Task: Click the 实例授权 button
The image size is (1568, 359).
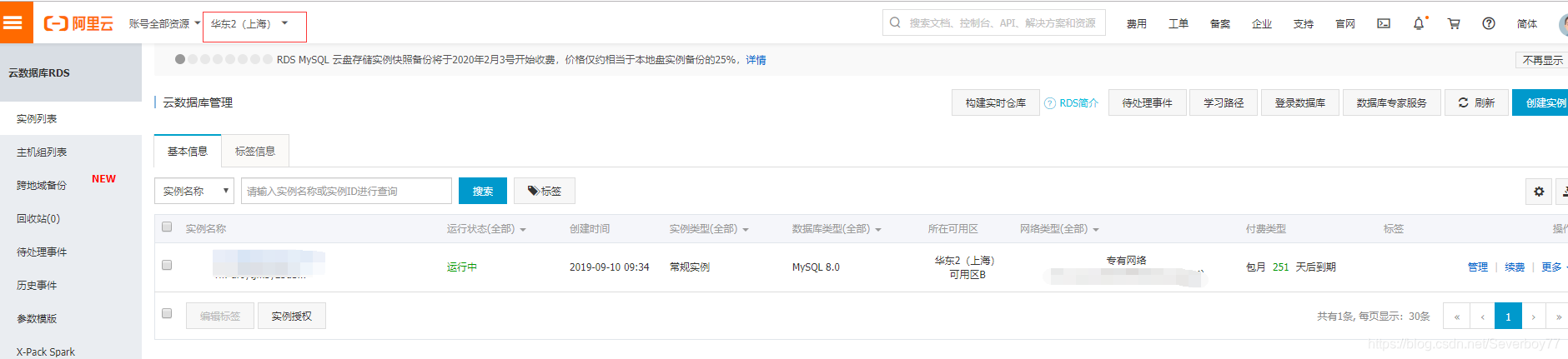Action: (x=292, y=316)
